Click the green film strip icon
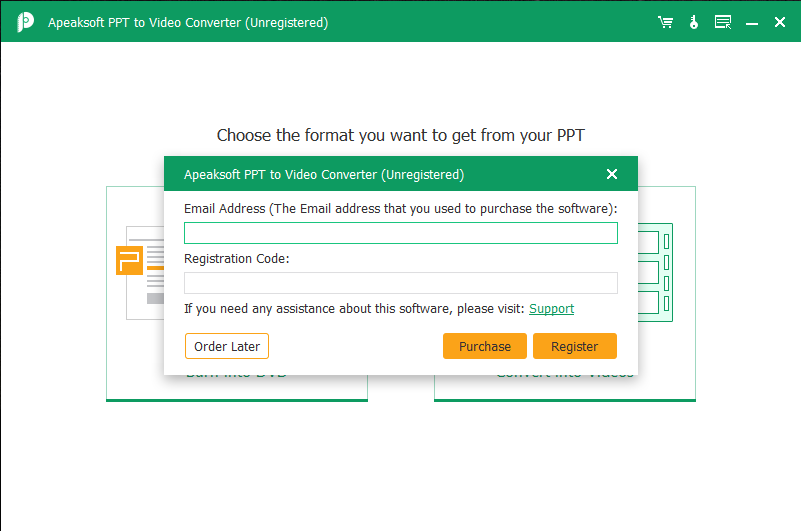The height and width of the screenshot is (531, 801). coord(655,272)
